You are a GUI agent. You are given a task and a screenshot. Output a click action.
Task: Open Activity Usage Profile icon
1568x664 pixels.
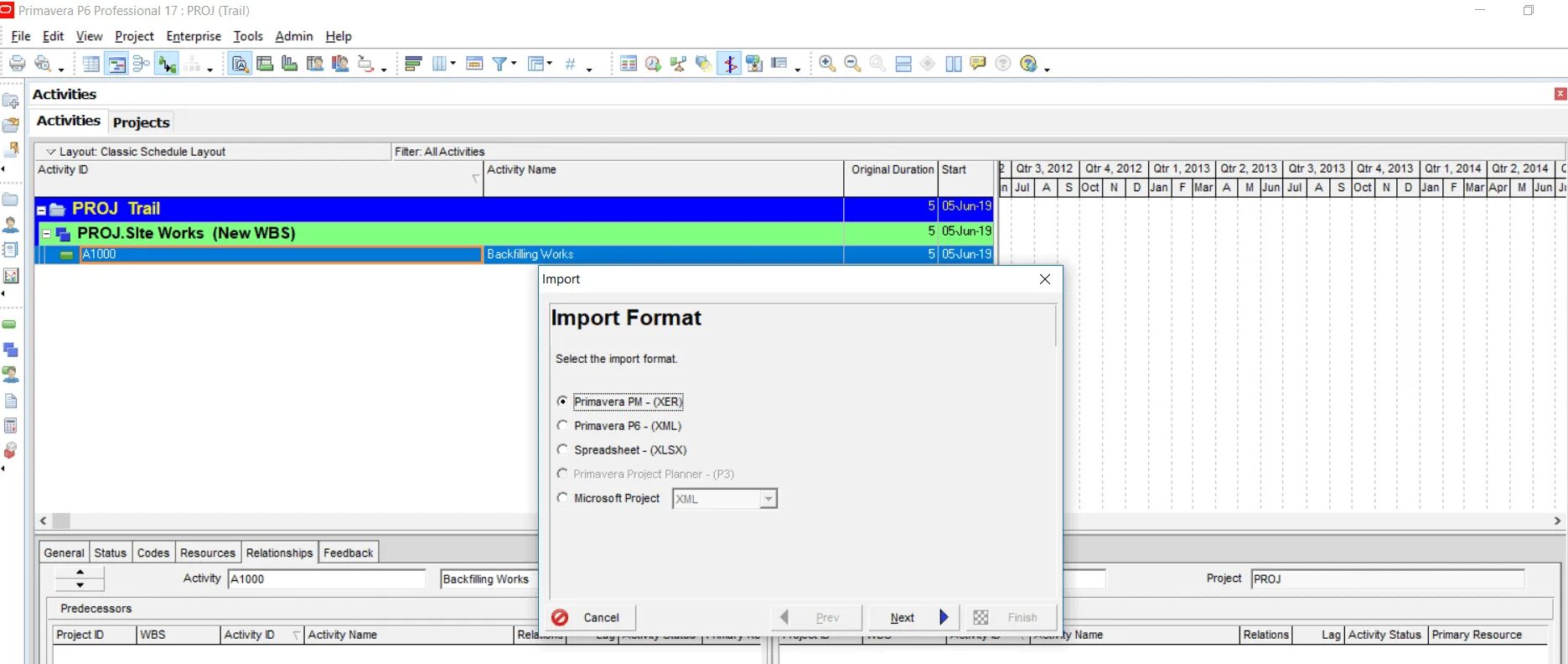click(x=290, y=64)
